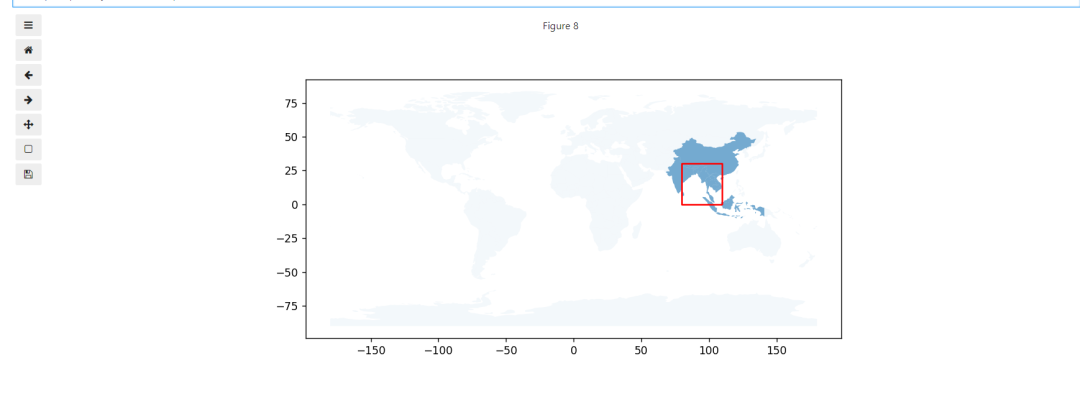Download the figure with the save icon
The width and height of the screenshot is (1080, 399).
tap(28, 174)
